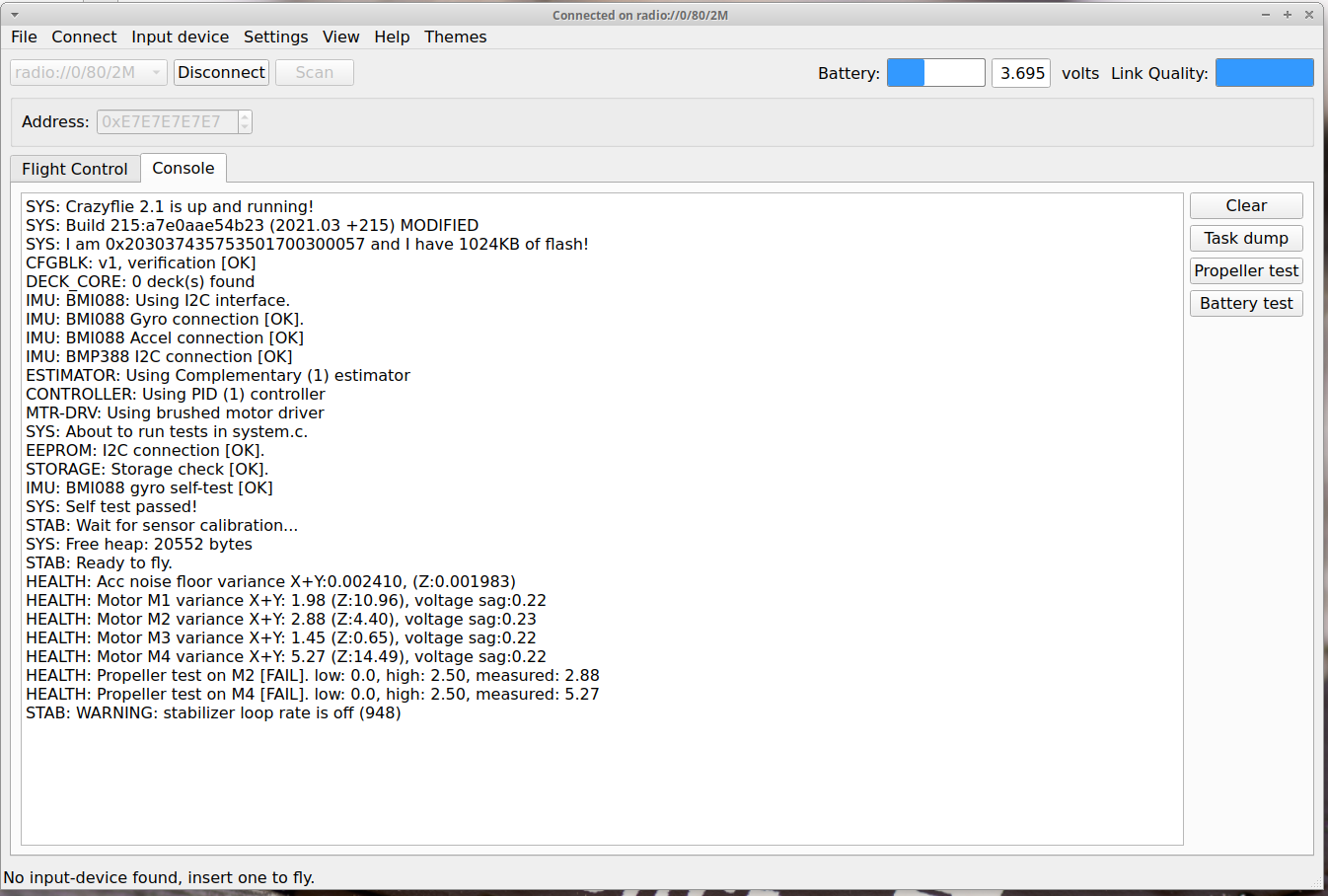Screen dimensions: 1328x896
Task: Open the window menu icon in title bar
Action: point(15,15)
